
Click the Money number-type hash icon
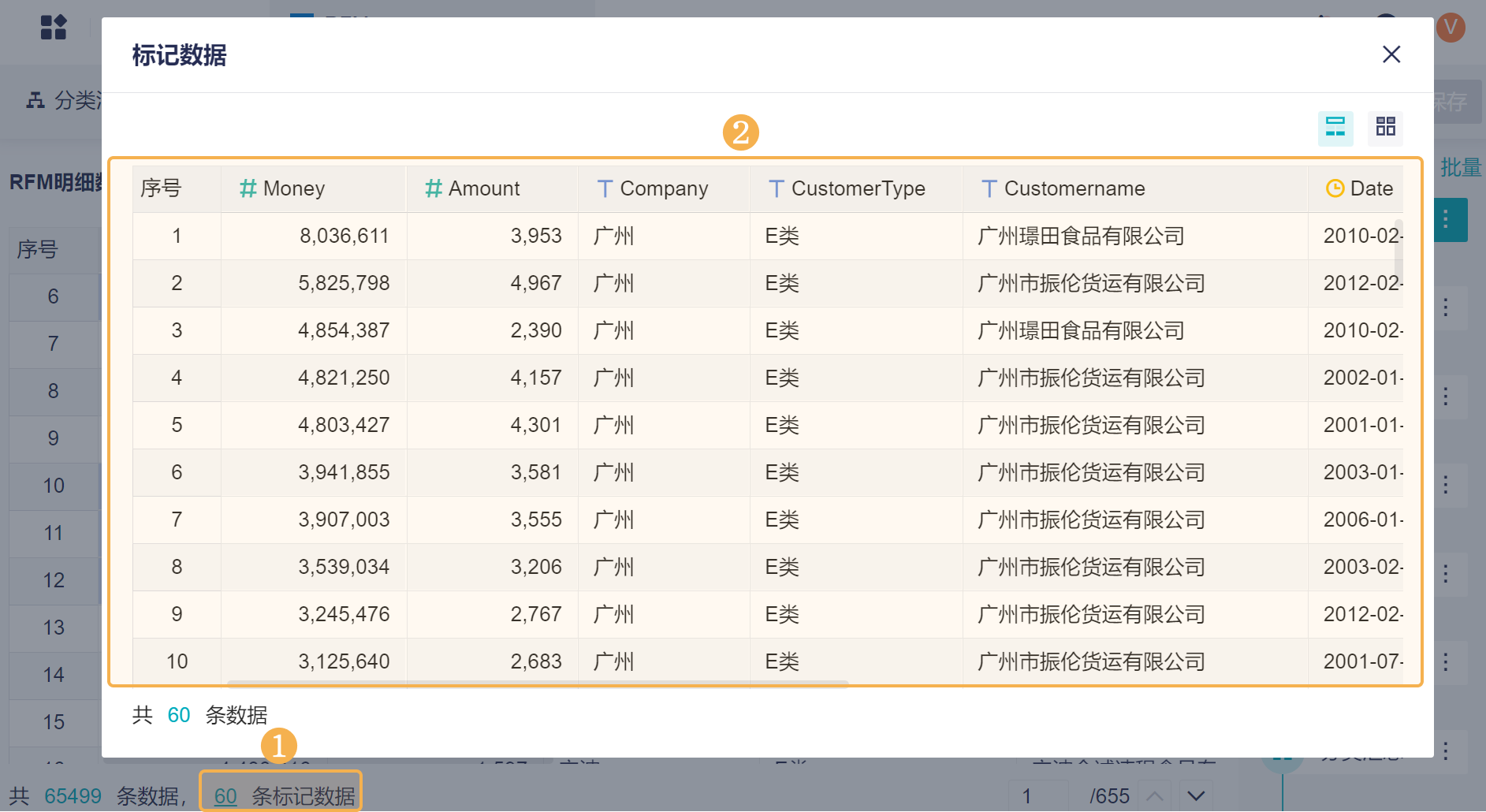[x=248, y=188]
